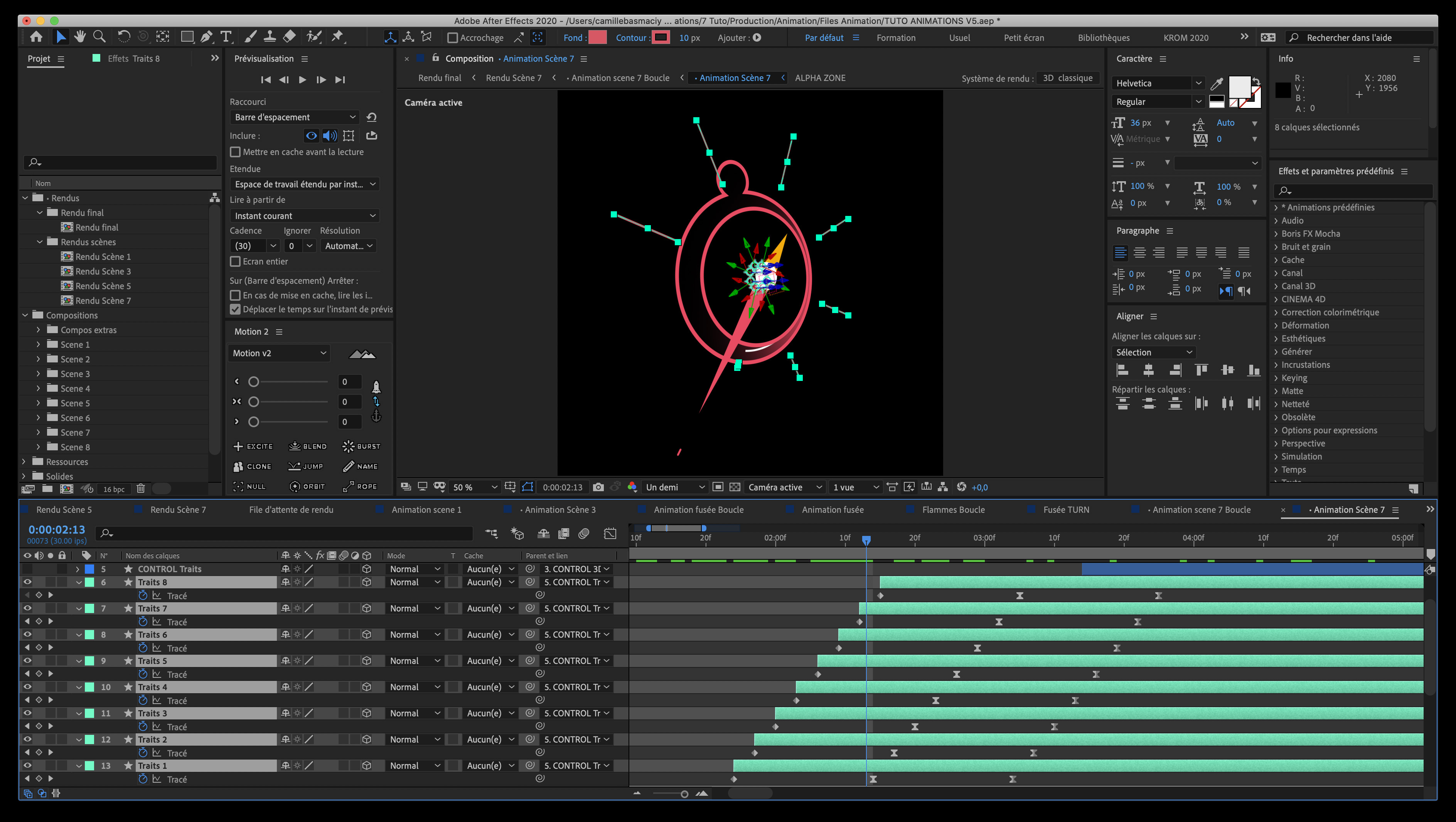
Task: Toggle transparency grid in viewer
Action: [x=735, y=487]
